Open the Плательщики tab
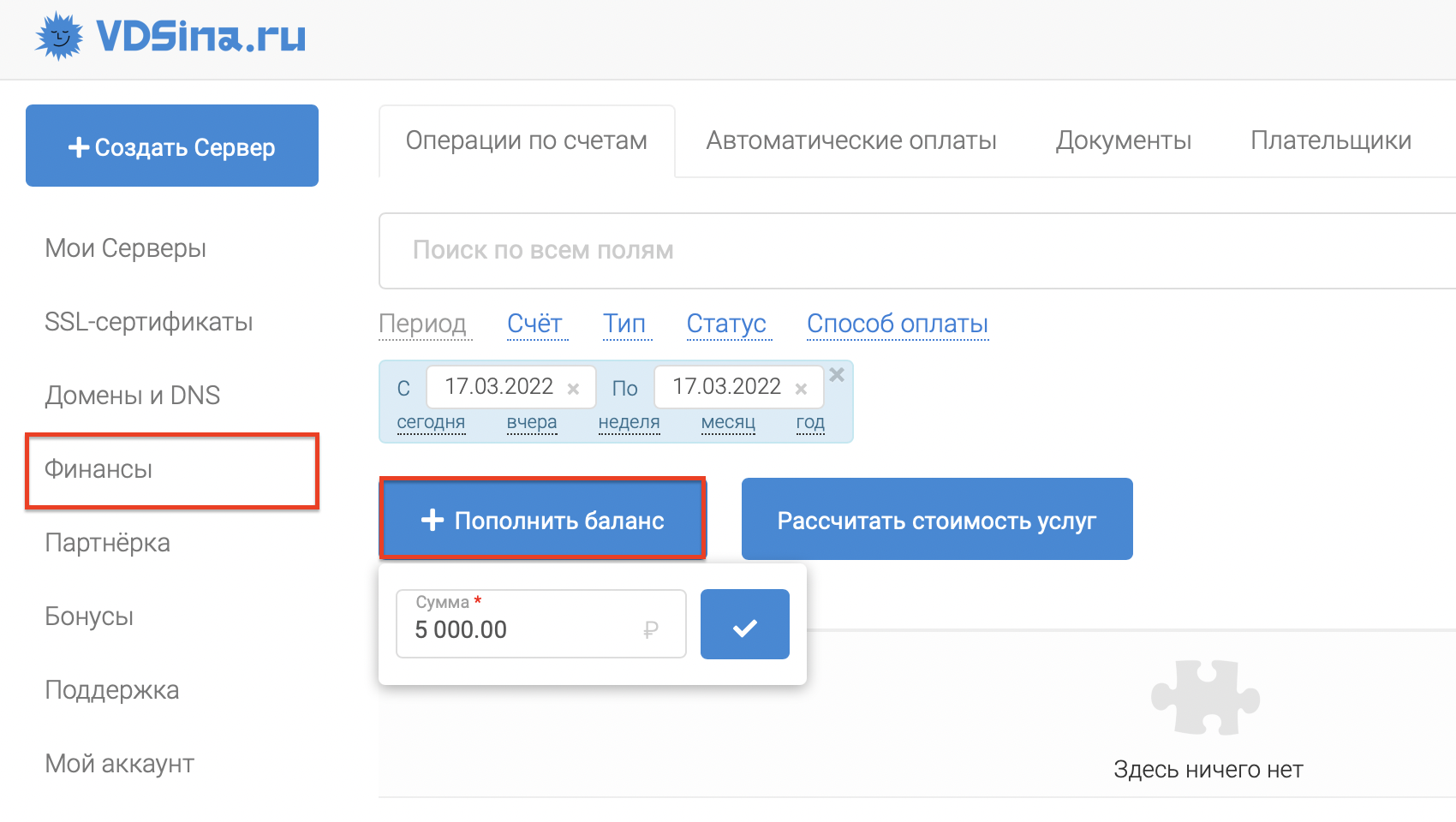Viewport: 1456px width, 822px height. coord(1331,140)
